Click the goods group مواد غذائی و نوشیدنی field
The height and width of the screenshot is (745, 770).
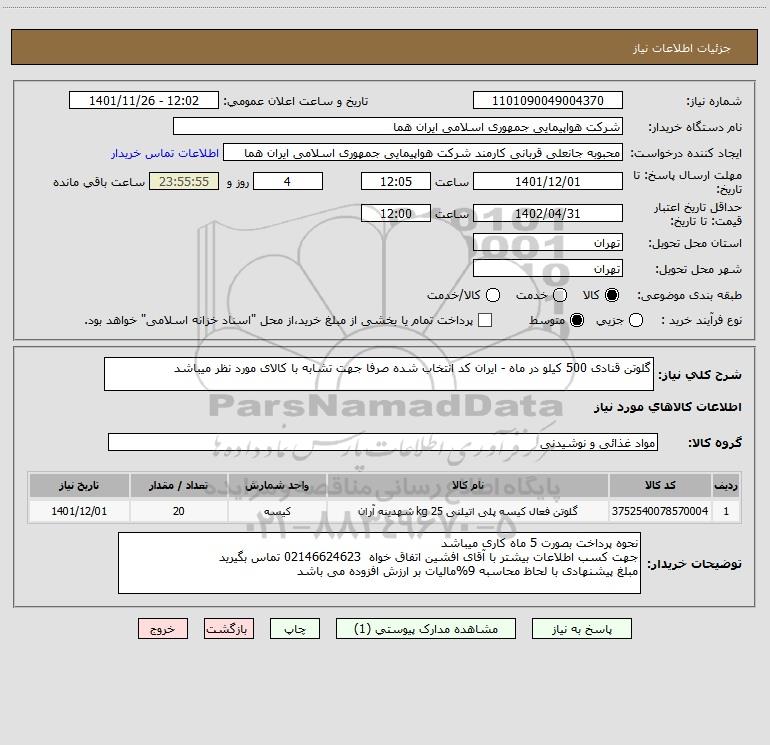point(383,442)
